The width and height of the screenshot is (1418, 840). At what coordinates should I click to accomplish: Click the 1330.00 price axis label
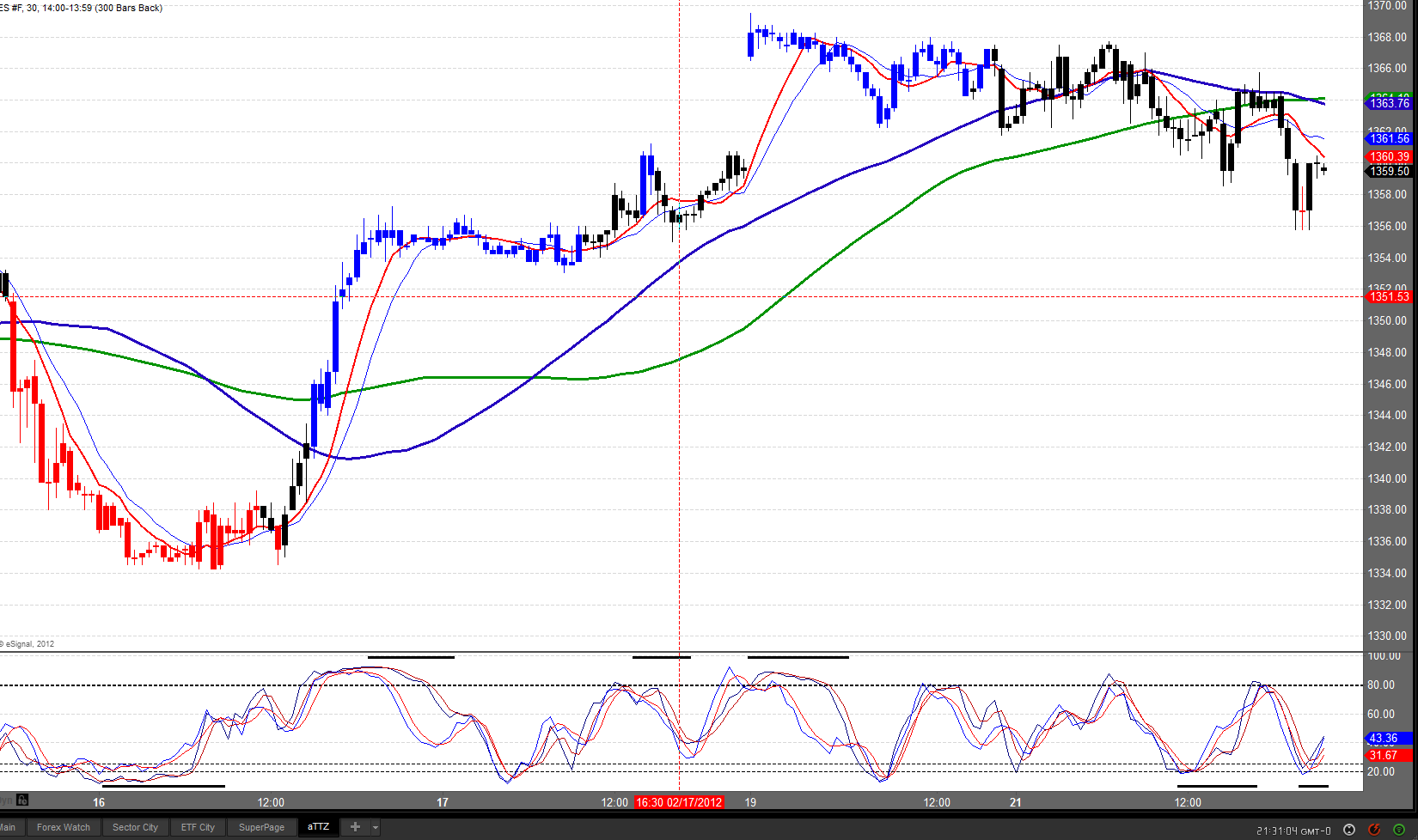(x=1387, y=636)
